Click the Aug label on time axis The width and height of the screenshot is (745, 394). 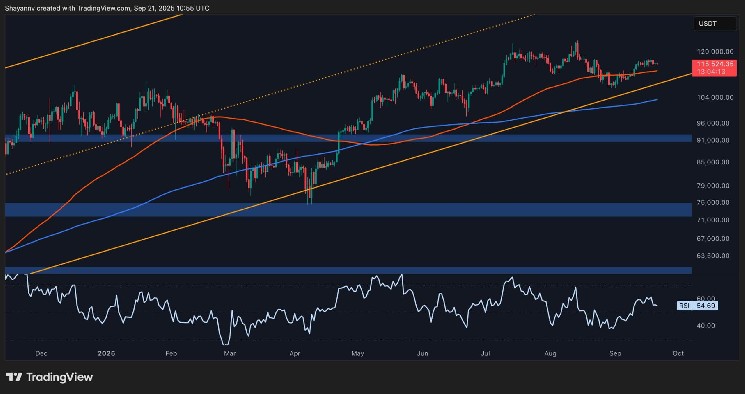[550, 354]
